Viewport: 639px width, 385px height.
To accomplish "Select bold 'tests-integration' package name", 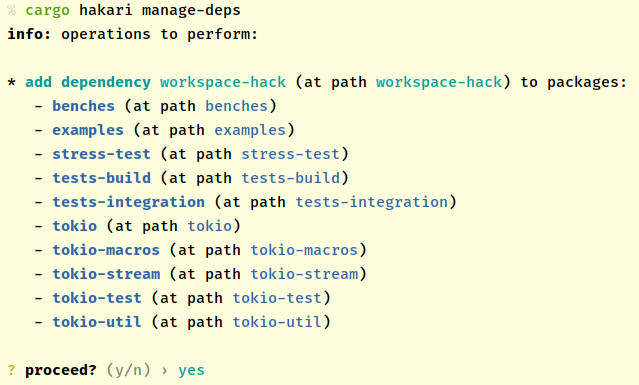I will [x=128, y=202].
